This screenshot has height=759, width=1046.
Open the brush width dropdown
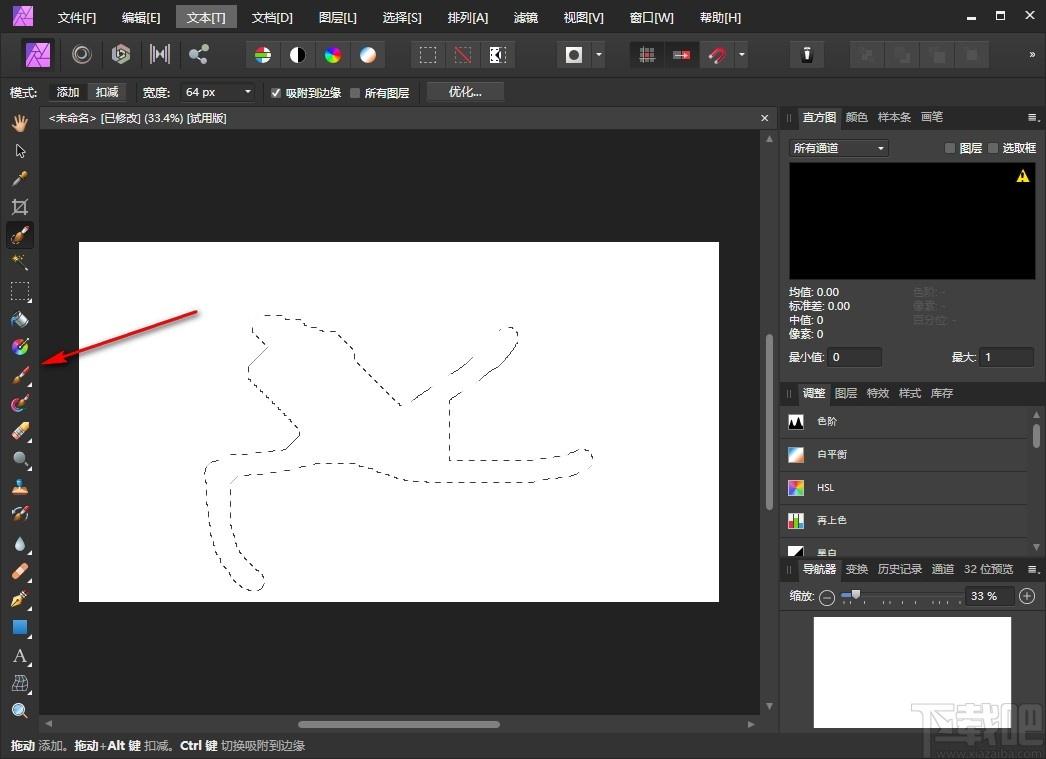[x=247, y=92]
